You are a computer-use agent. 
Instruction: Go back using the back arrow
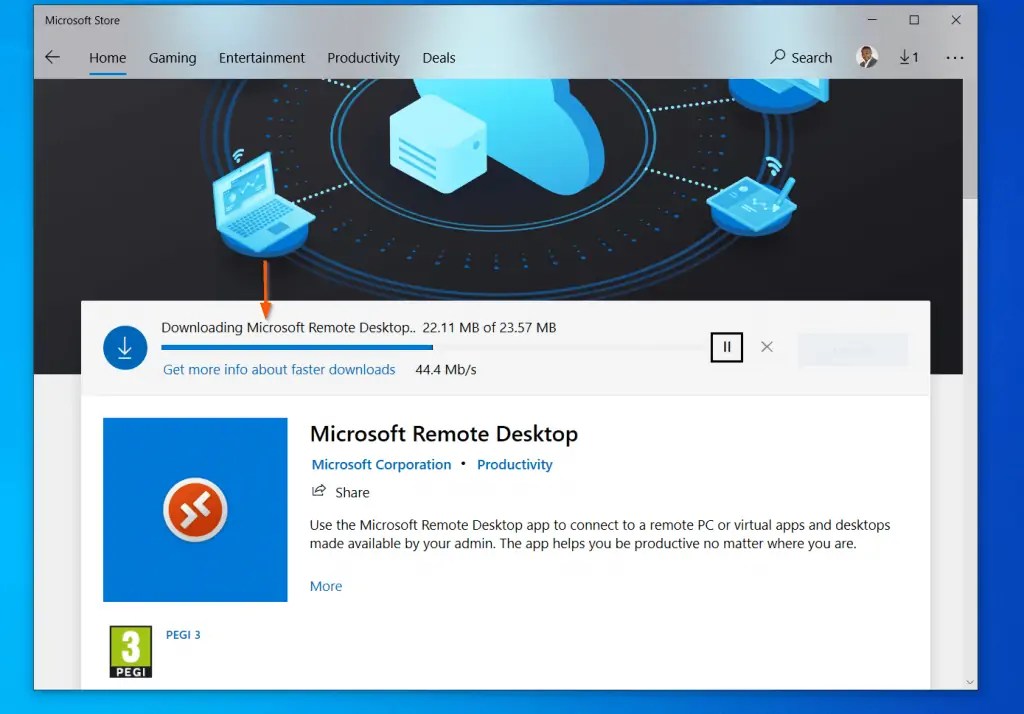click(x=52, y=57)
